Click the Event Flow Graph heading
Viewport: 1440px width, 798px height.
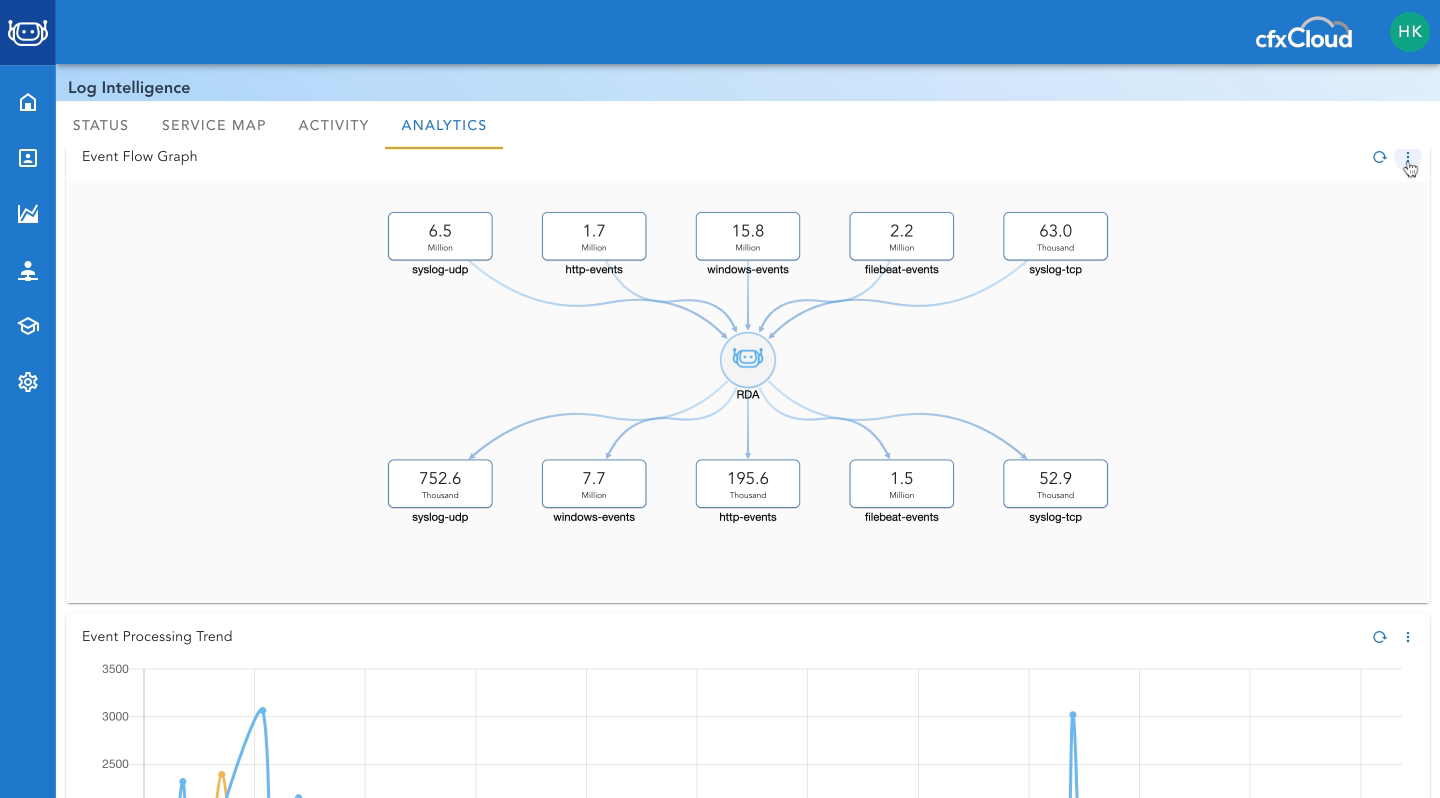point(140,156)
